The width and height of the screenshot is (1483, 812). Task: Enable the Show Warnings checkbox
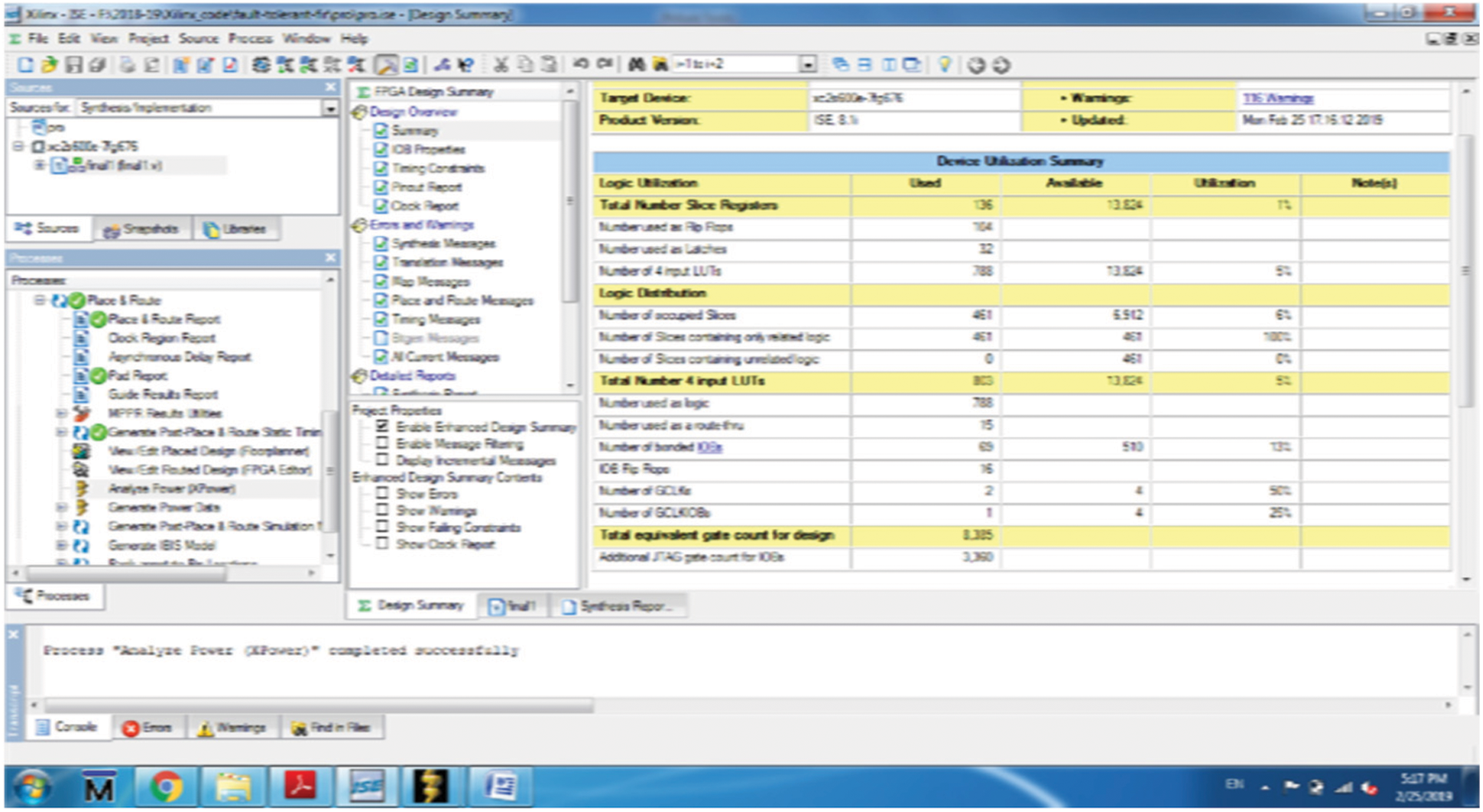(382, 510)
